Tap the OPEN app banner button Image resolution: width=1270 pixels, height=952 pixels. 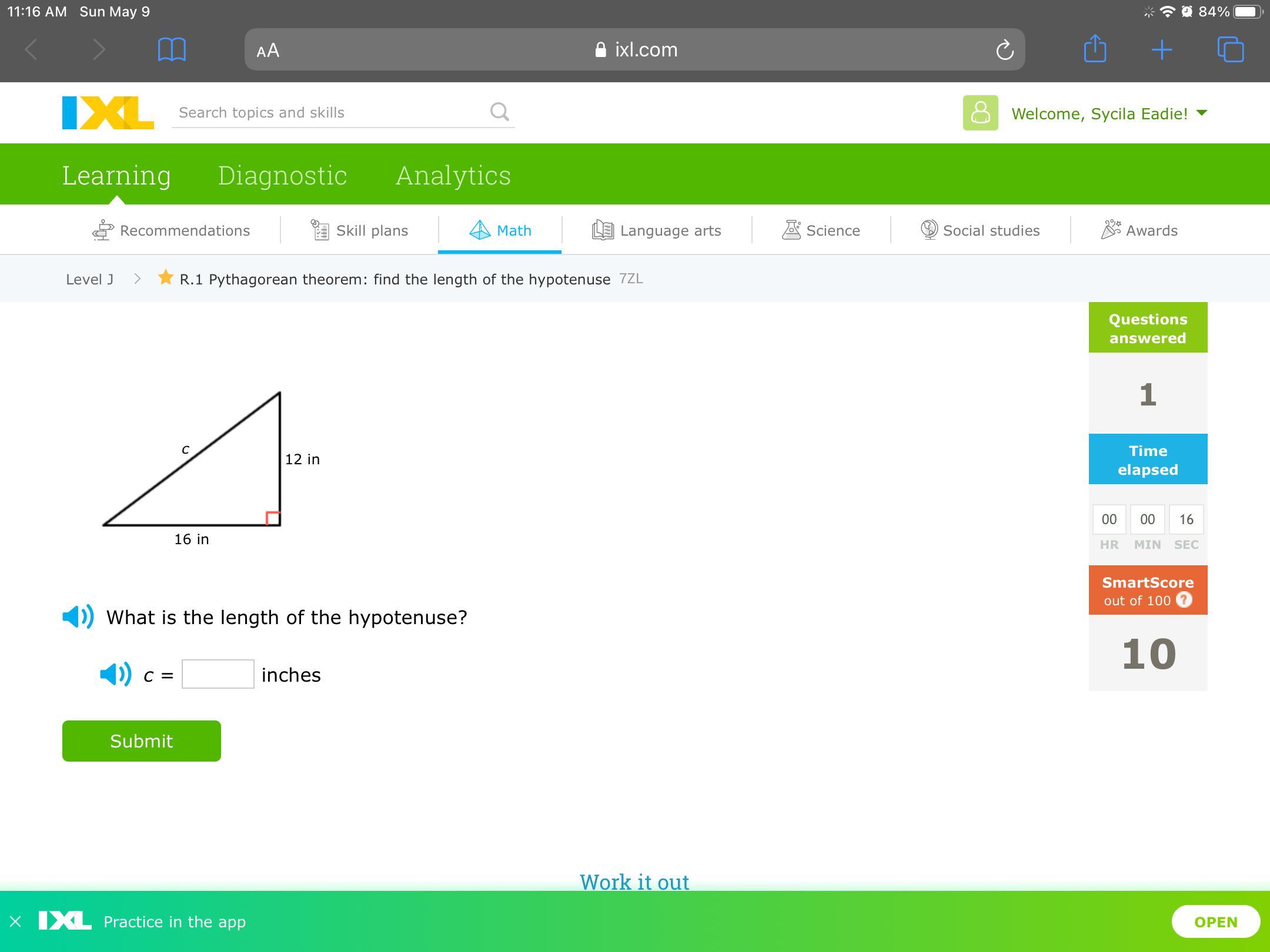1215,921
